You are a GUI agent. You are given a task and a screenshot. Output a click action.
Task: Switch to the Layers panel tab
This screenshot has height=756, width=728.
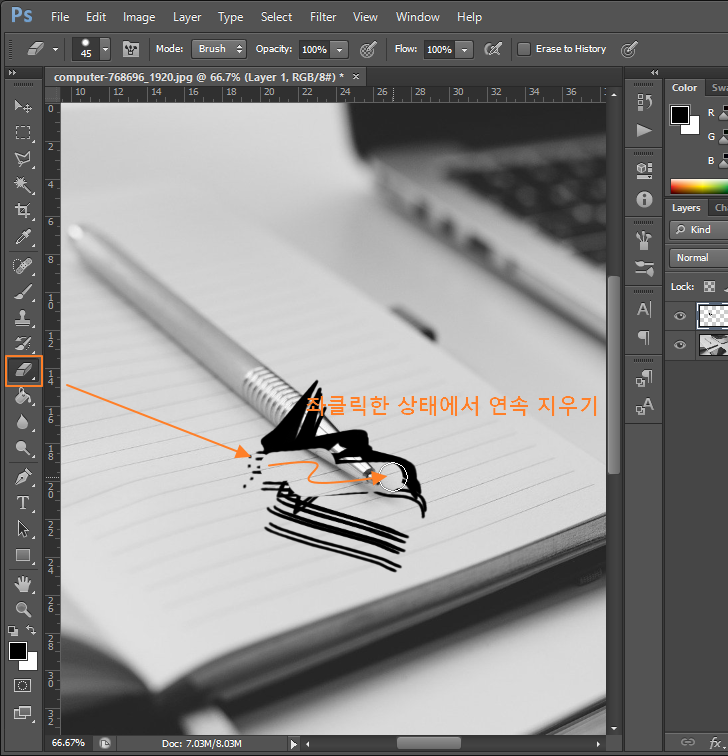coord(686,208)
